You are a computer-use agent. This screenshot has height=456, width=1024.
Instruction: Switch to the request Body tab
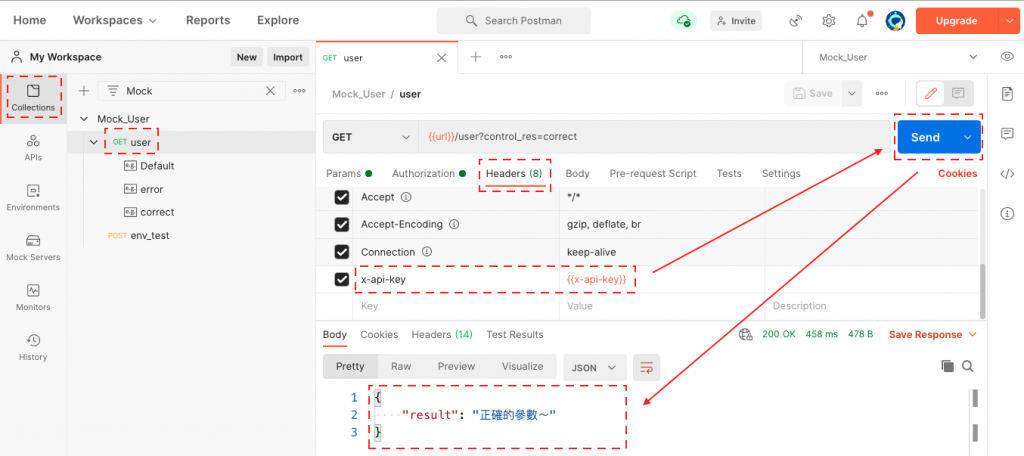(x=577, y=173)
